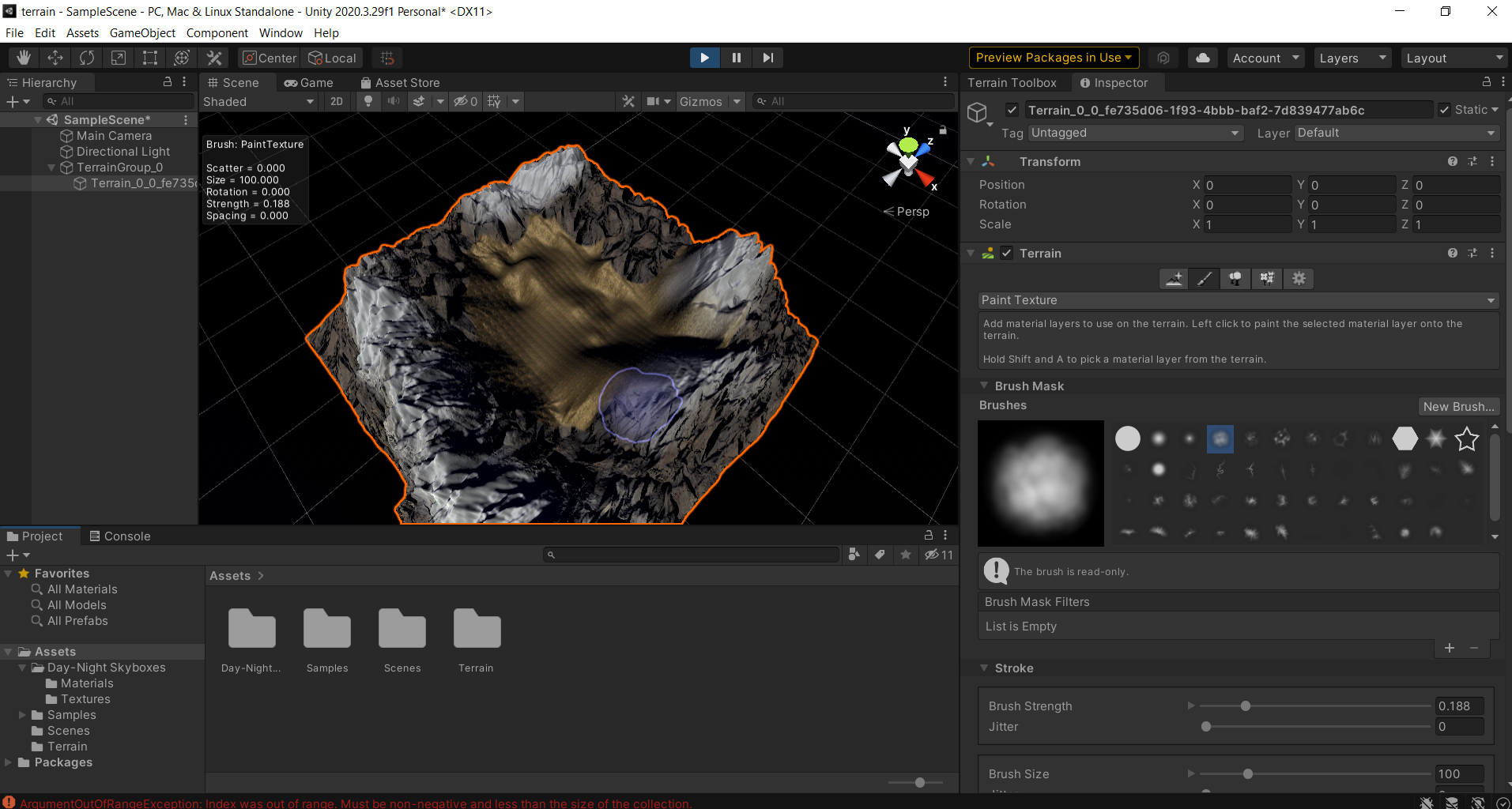Open cloud Services icon
Viewport: 1512px width, 809px height.
click(1202, 58)
